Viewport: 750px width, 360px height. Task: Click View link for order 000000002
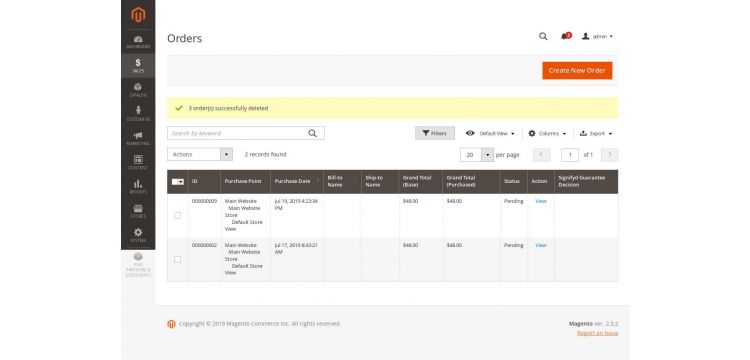pyautogui.click(x=540, y=245)
